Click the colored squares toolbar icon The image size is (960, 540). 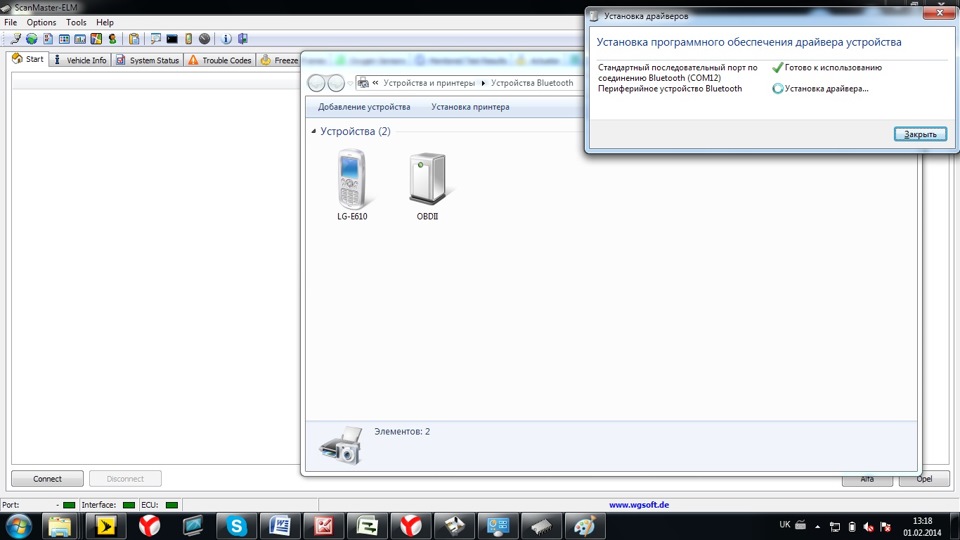tap(96, 39)
